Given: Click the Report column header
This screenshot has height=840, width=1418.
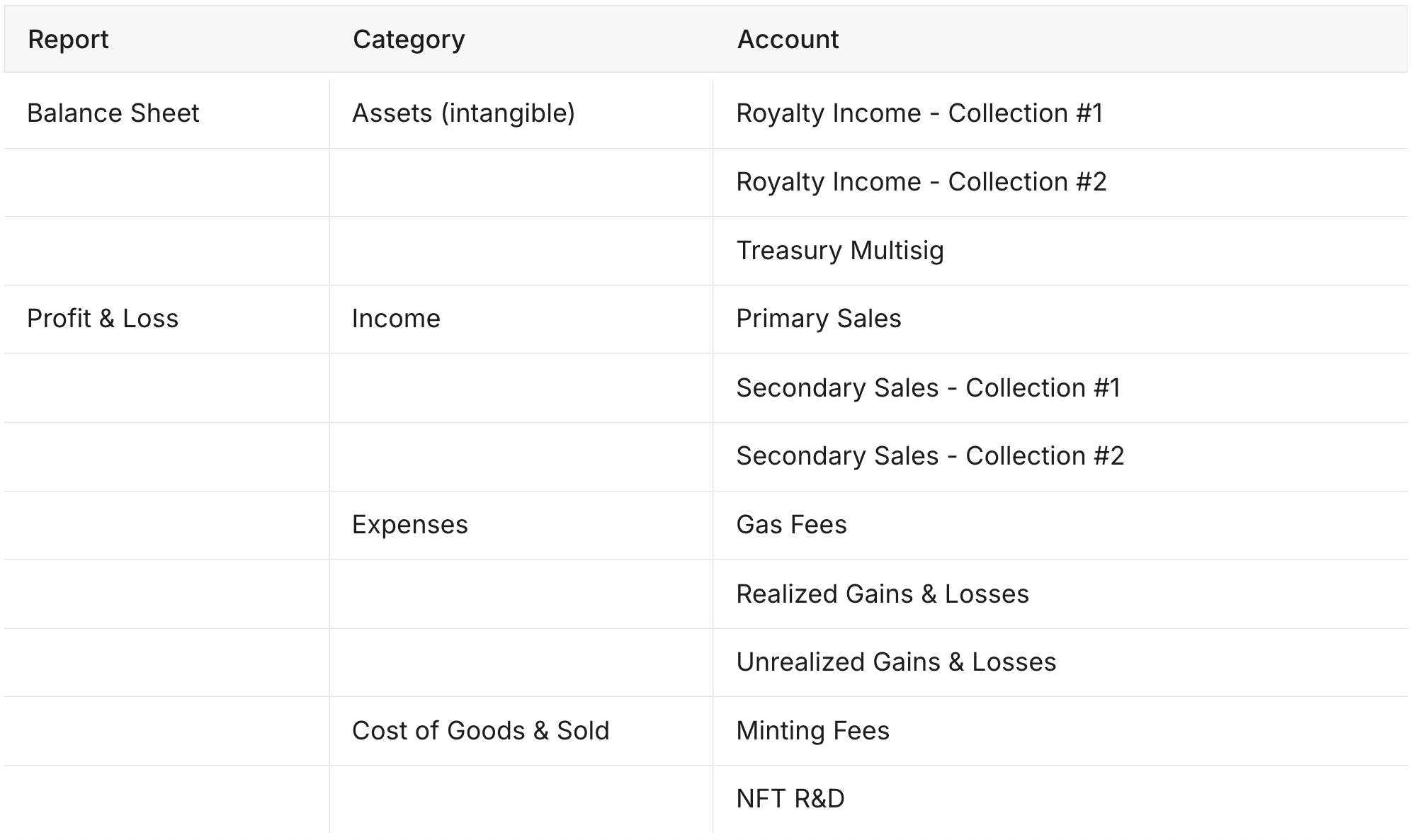Looking at the screenshot, I should (68, 40).
